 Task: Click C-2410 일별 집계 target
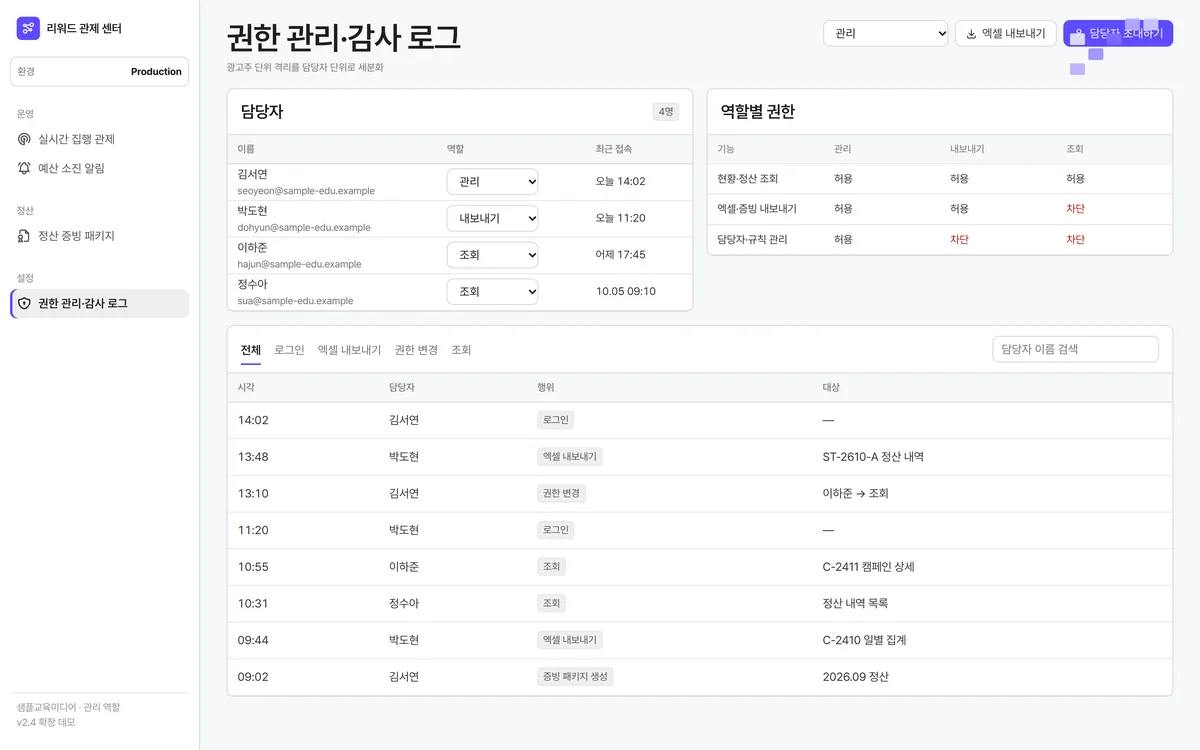864,640
